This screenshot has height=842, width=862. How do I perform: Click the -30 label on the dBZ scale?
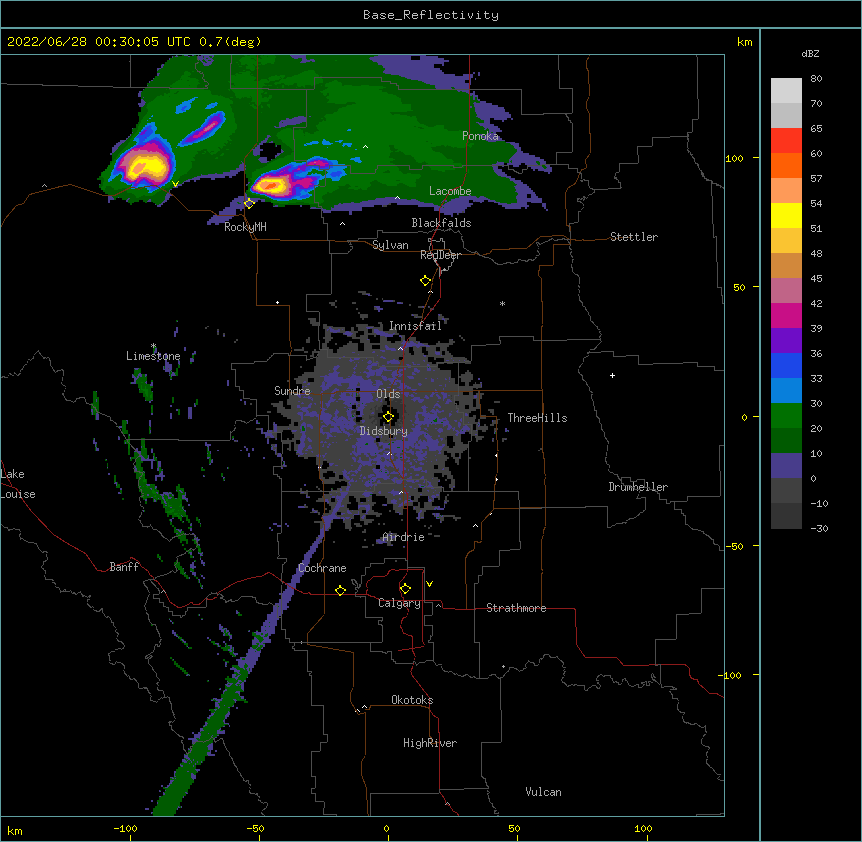click(819, 528)
